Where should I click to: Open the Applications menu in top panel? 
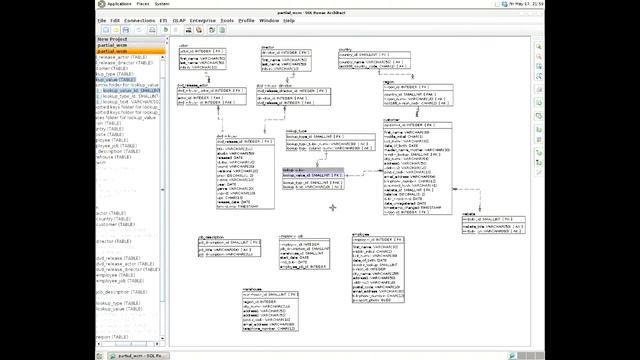(x=119, y=4)
